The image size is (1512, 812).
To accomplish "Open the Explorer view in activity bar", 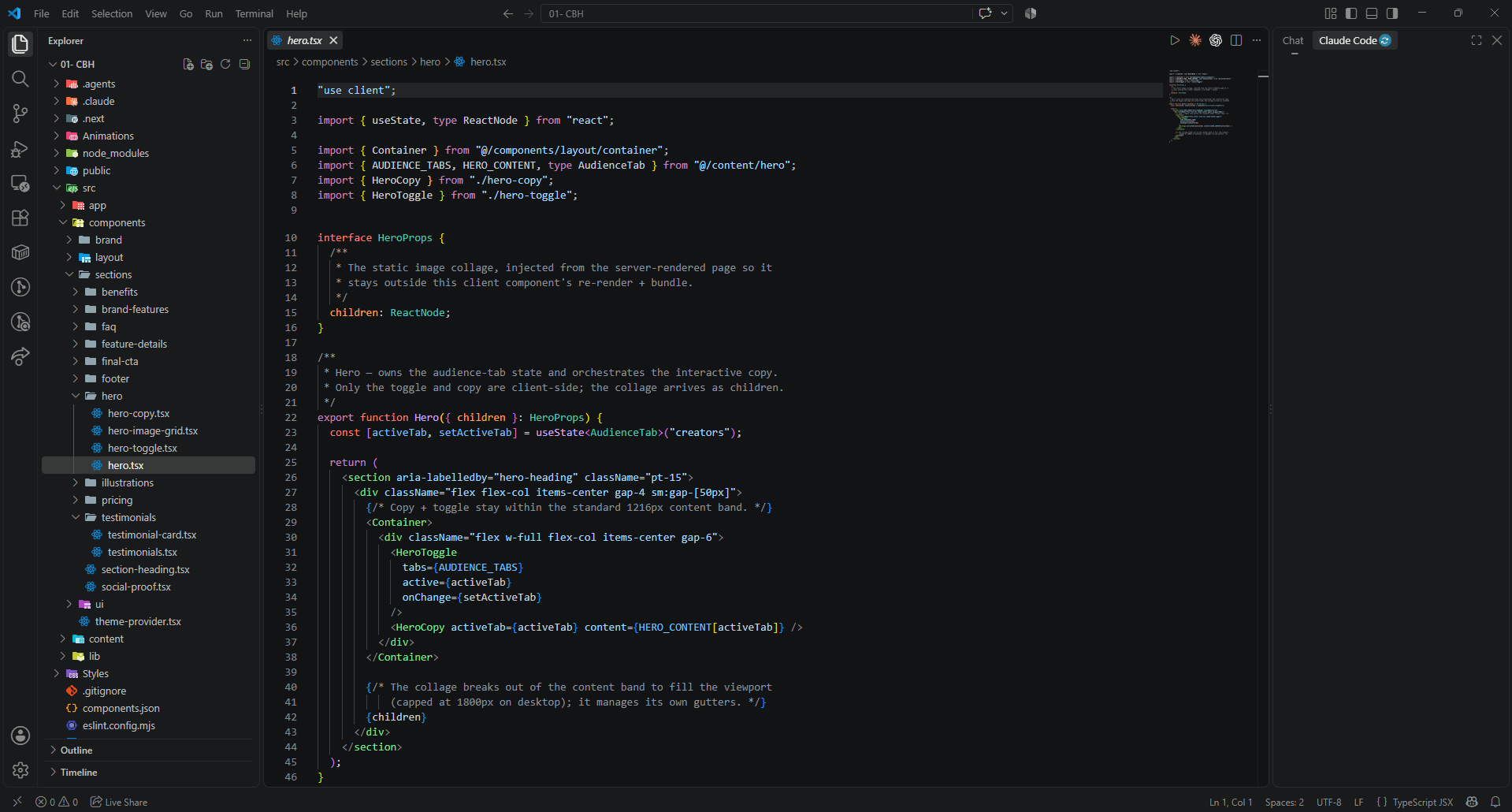I will 20,44.
